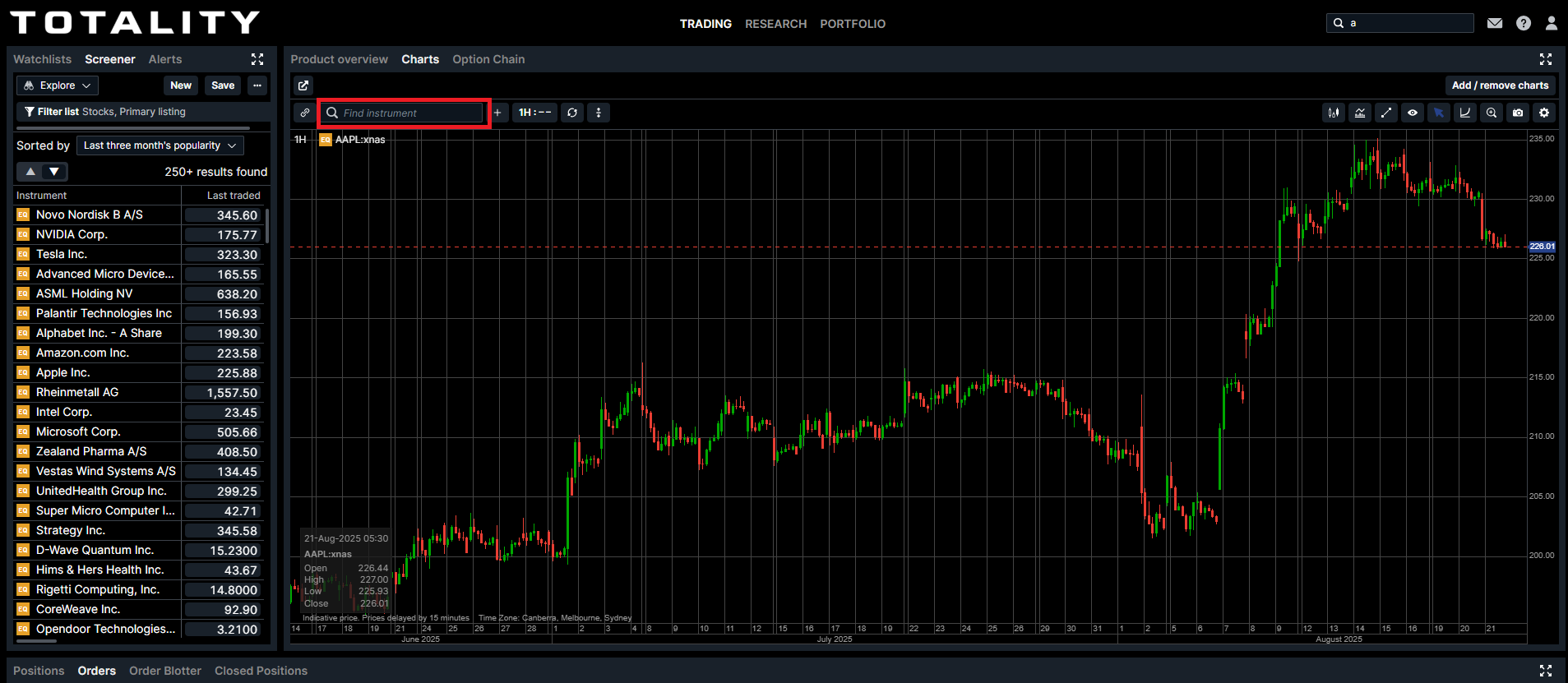Click the EQ icon beside Amazon.com Inc.

23,353
